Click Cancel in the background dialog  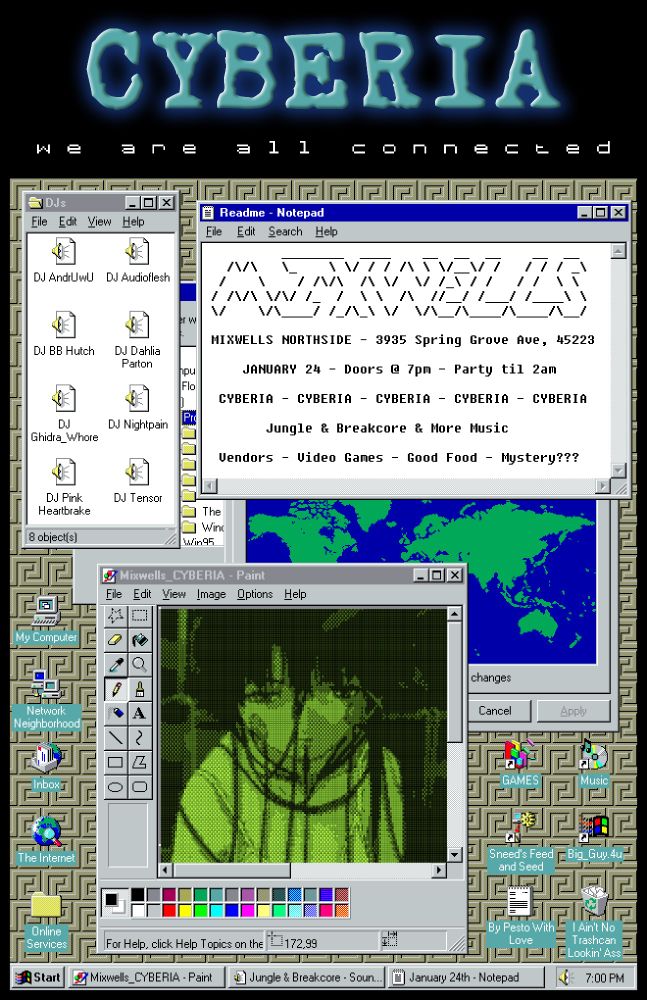(x=495, y=710)
